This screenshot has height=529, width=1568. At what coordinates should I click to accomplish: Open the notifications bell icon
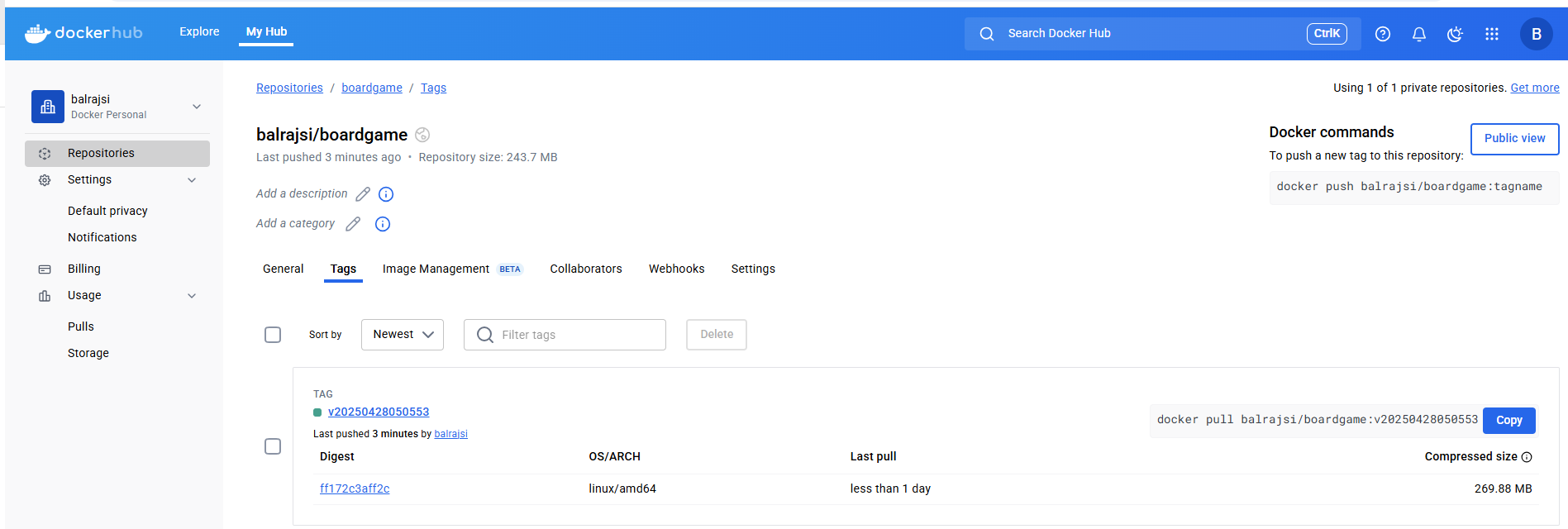(x=1419, y=34)
